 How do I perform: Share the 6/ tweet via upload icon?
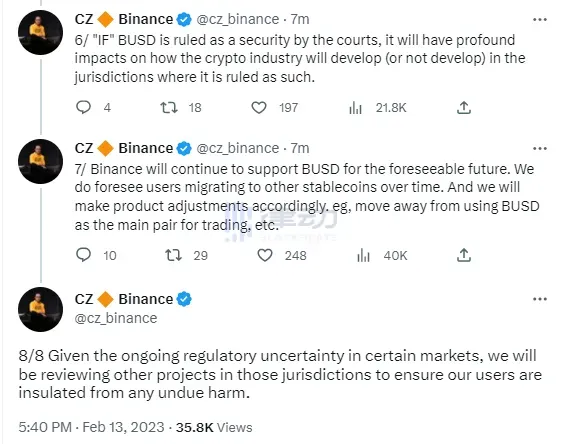click(464, 107)
